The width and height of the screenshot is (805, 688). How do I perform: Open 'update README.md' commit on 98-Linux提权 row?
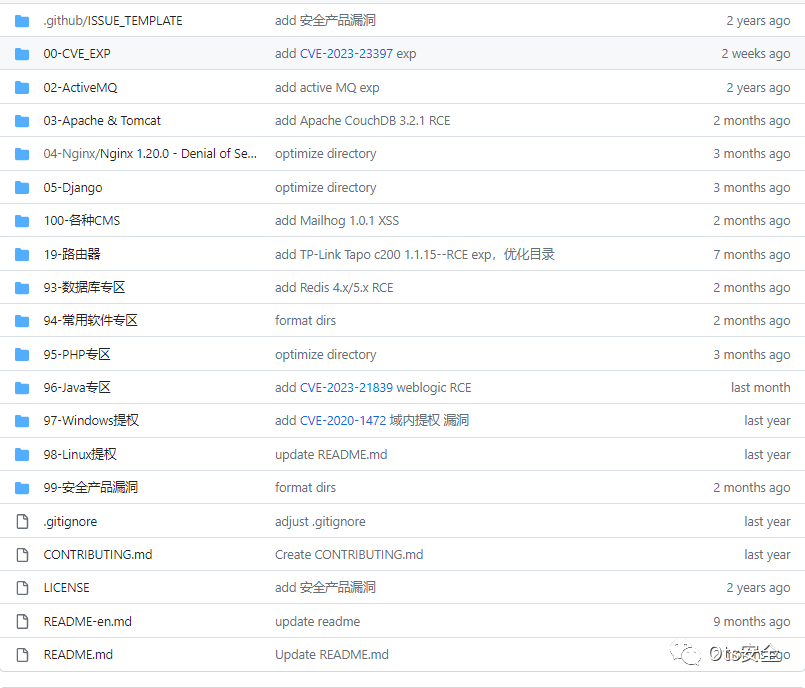(331, 454)
